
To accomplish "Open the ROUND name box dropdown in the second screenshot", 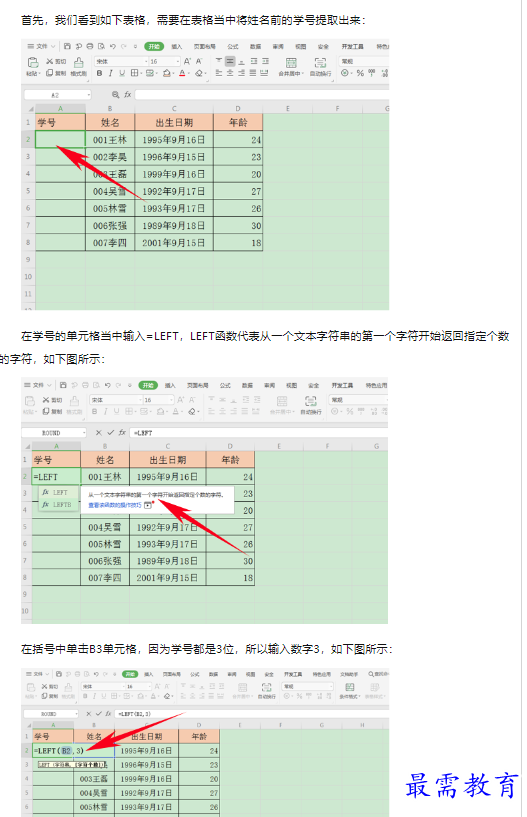I will click(x=84, y=432).
